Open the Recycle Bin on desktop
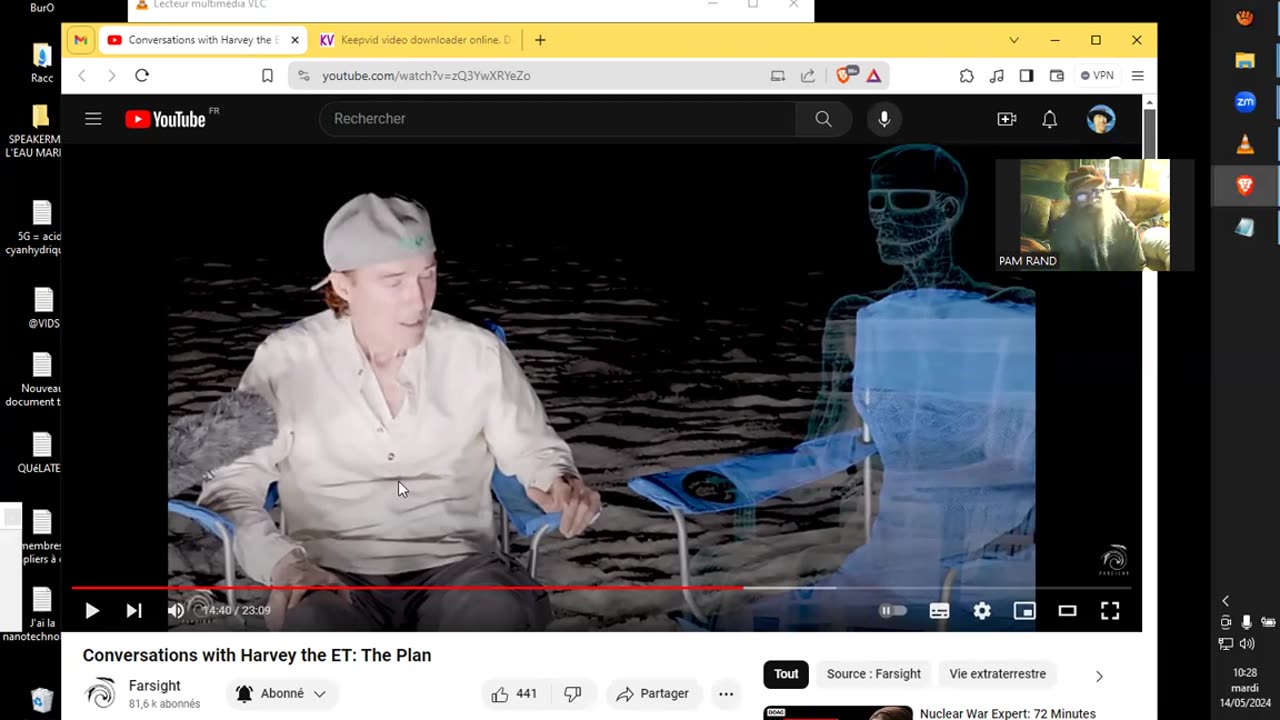The image size is (1280, 720). (42, 699)
